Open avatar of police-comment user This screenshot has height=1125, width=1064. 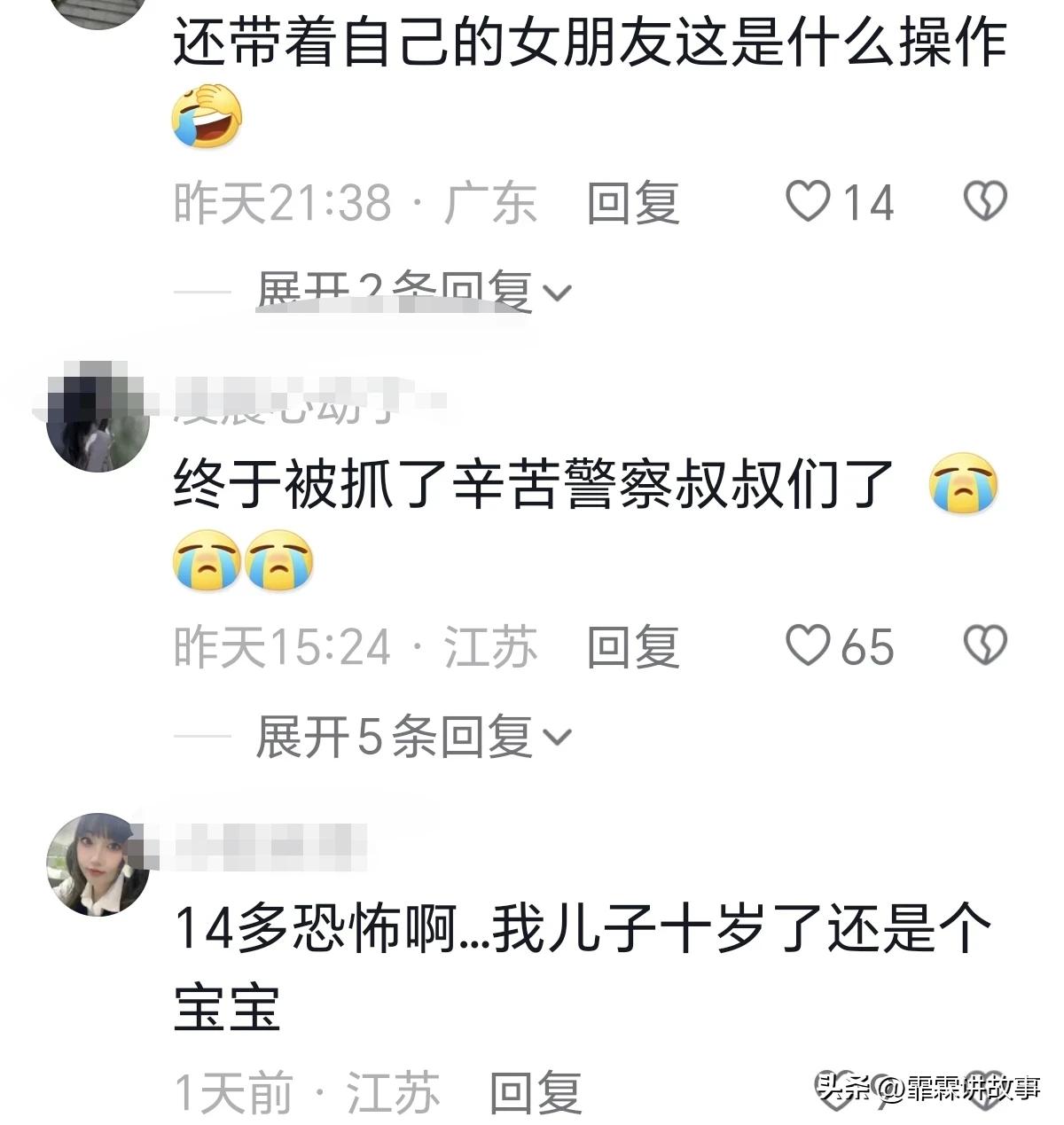[x=98, y=417]
